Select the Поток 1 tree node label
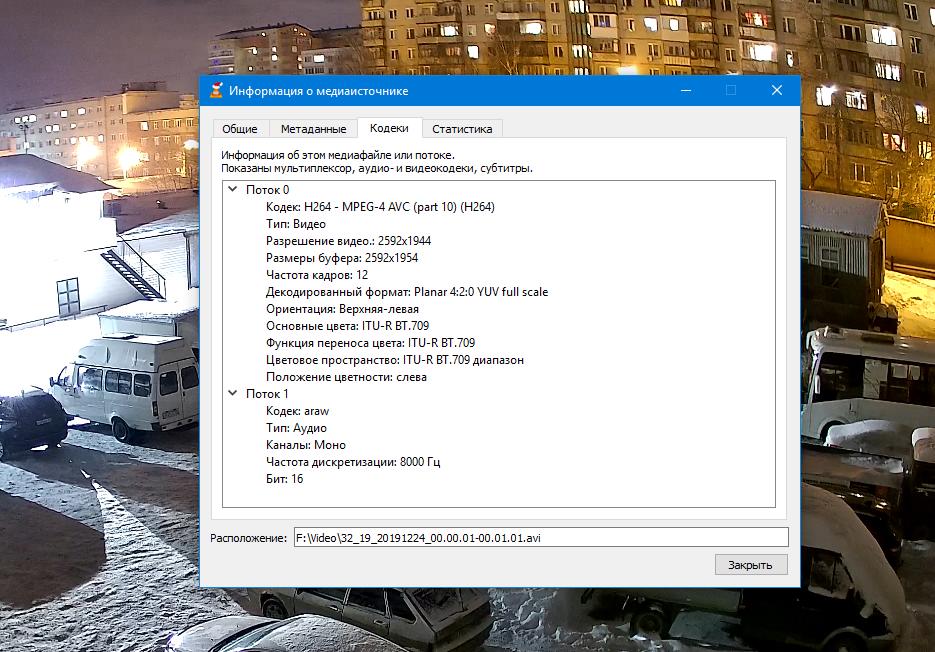This screenshot has width=935, height=652. (x=267, y=394)
